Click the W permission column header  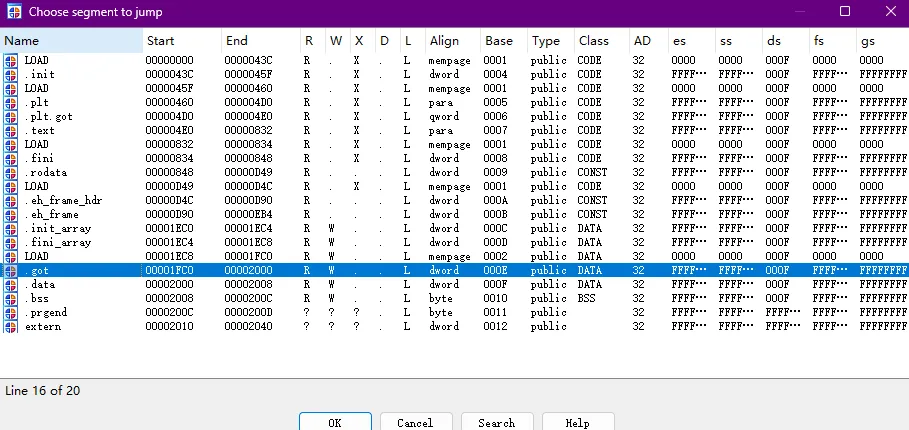[x=338, y=41]
